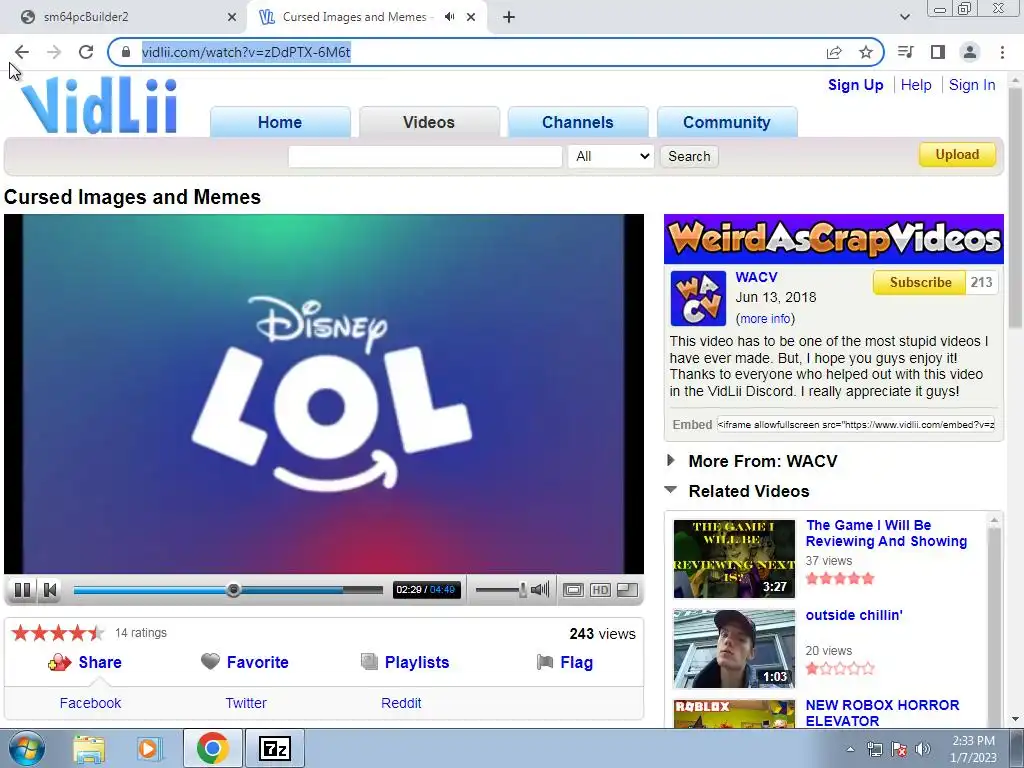This screenshot has height=768, width=1024.
Task: Open media controls icon in Chrome toolbar
Action: 905,52
